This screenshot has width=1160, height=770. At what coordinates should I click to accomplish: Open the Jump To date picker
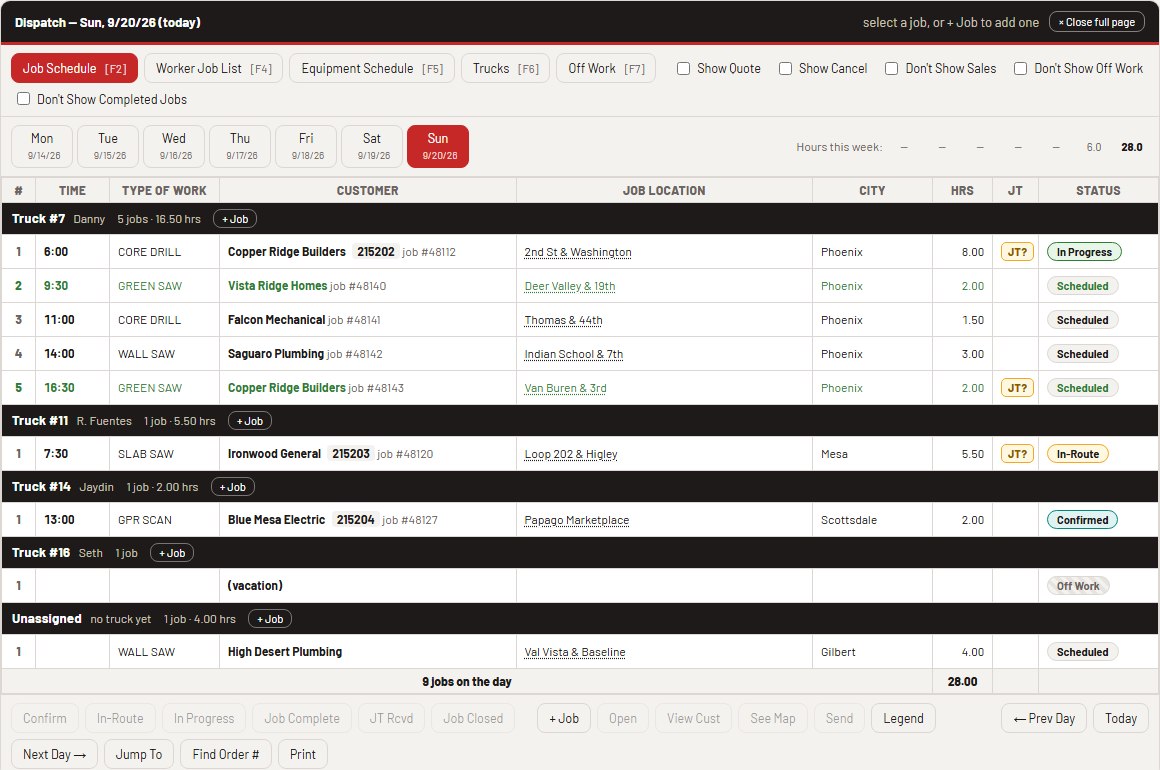point(138,754)
